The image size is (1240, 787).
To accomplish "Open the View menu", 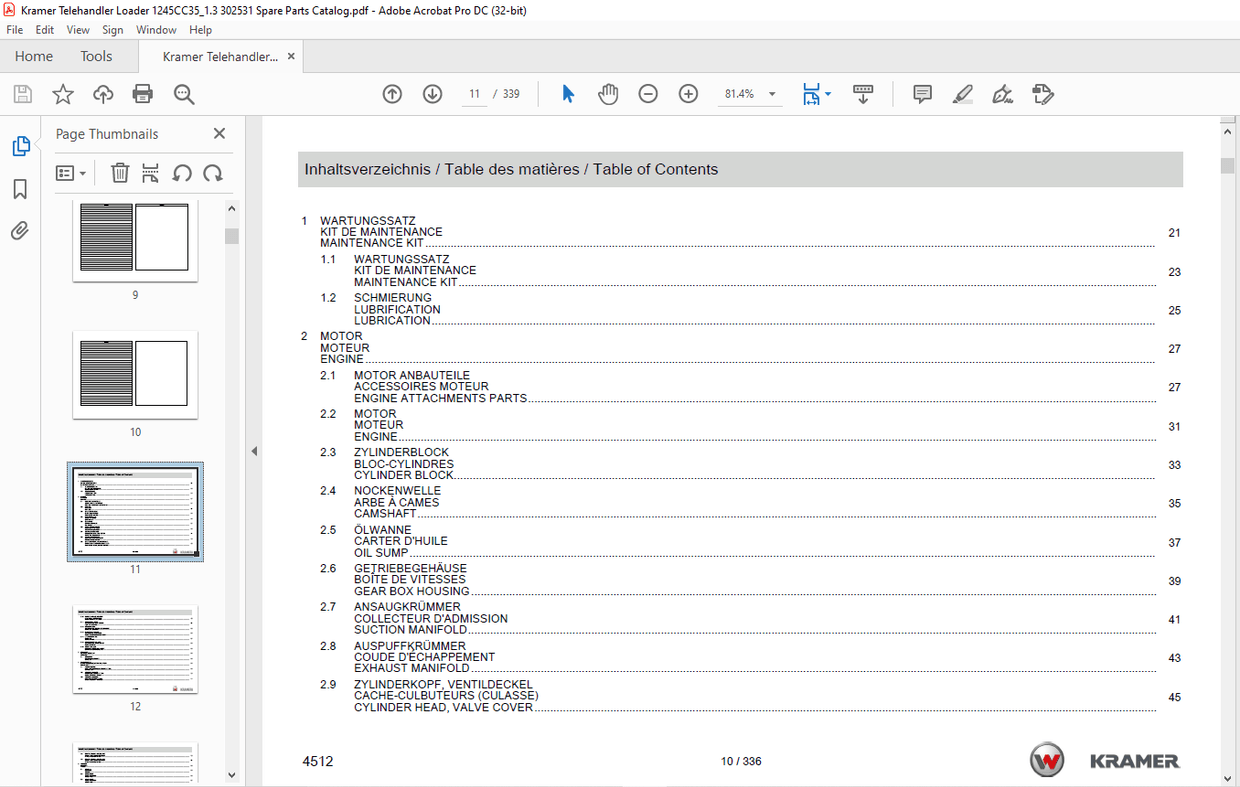I will click(78, 29).
